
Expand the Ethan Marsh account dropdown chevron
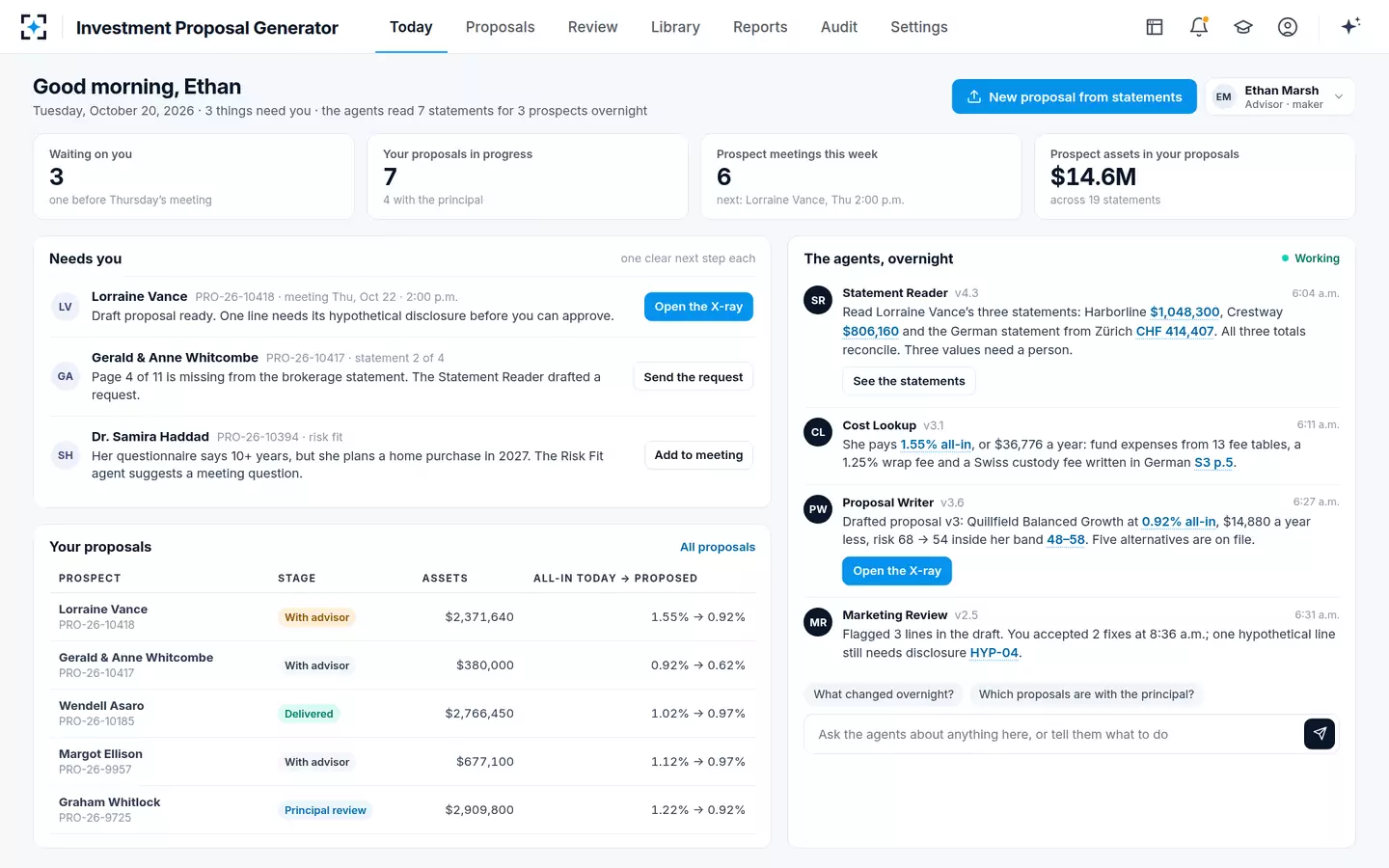point(1339,96)
